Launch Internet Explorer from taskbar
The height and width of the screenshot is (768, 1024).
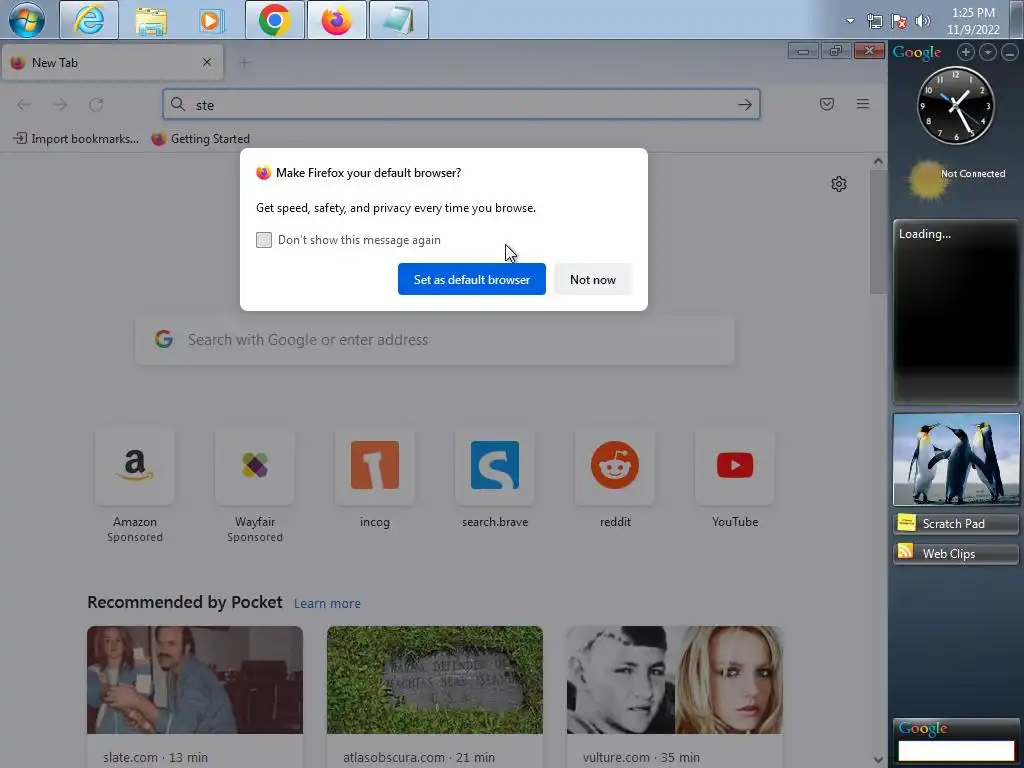pyautogui.click(x=89, y=20)
